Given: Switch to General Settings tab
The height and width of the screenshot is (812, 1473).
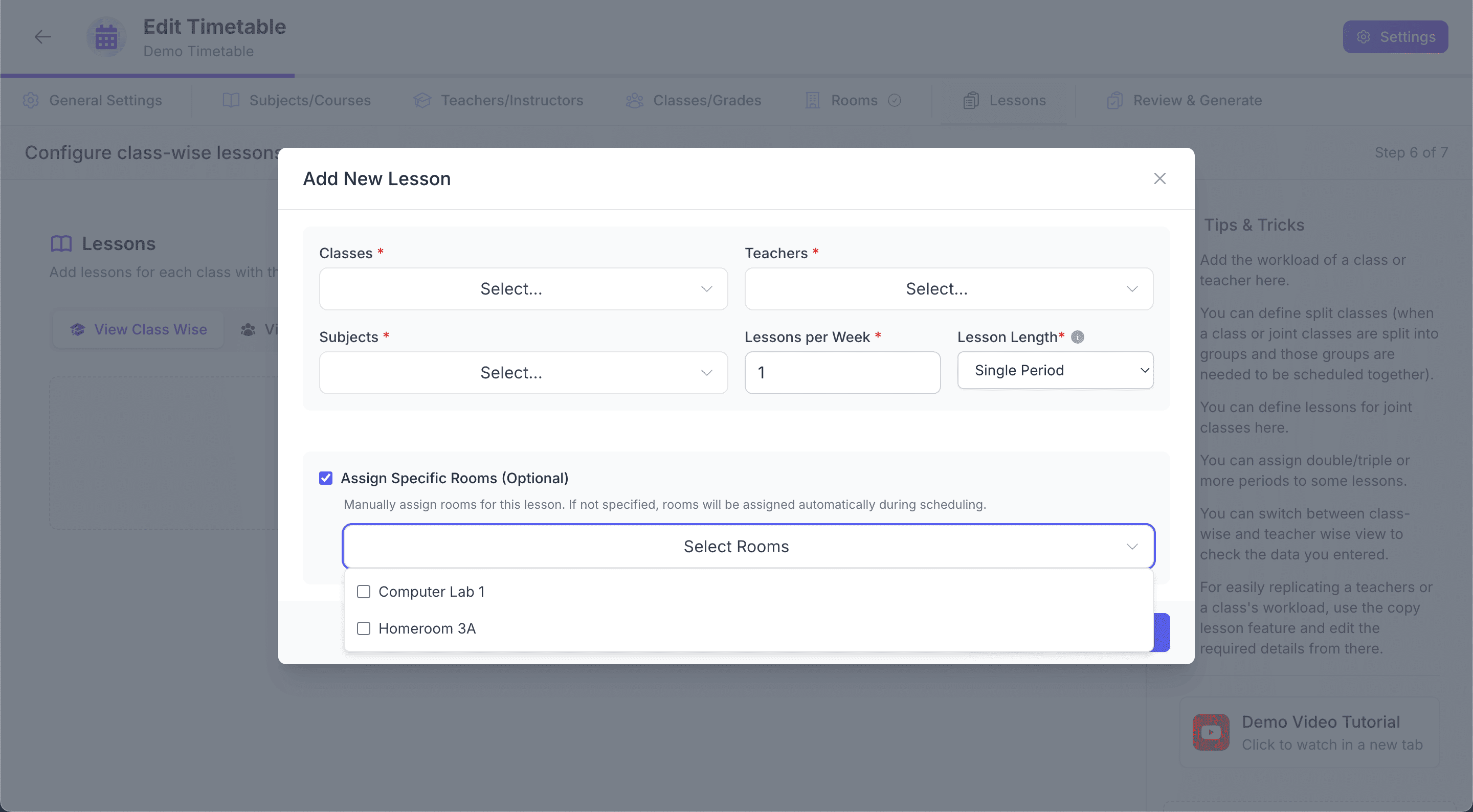Looking at the screenshot, I should click(x=93, y=101).
